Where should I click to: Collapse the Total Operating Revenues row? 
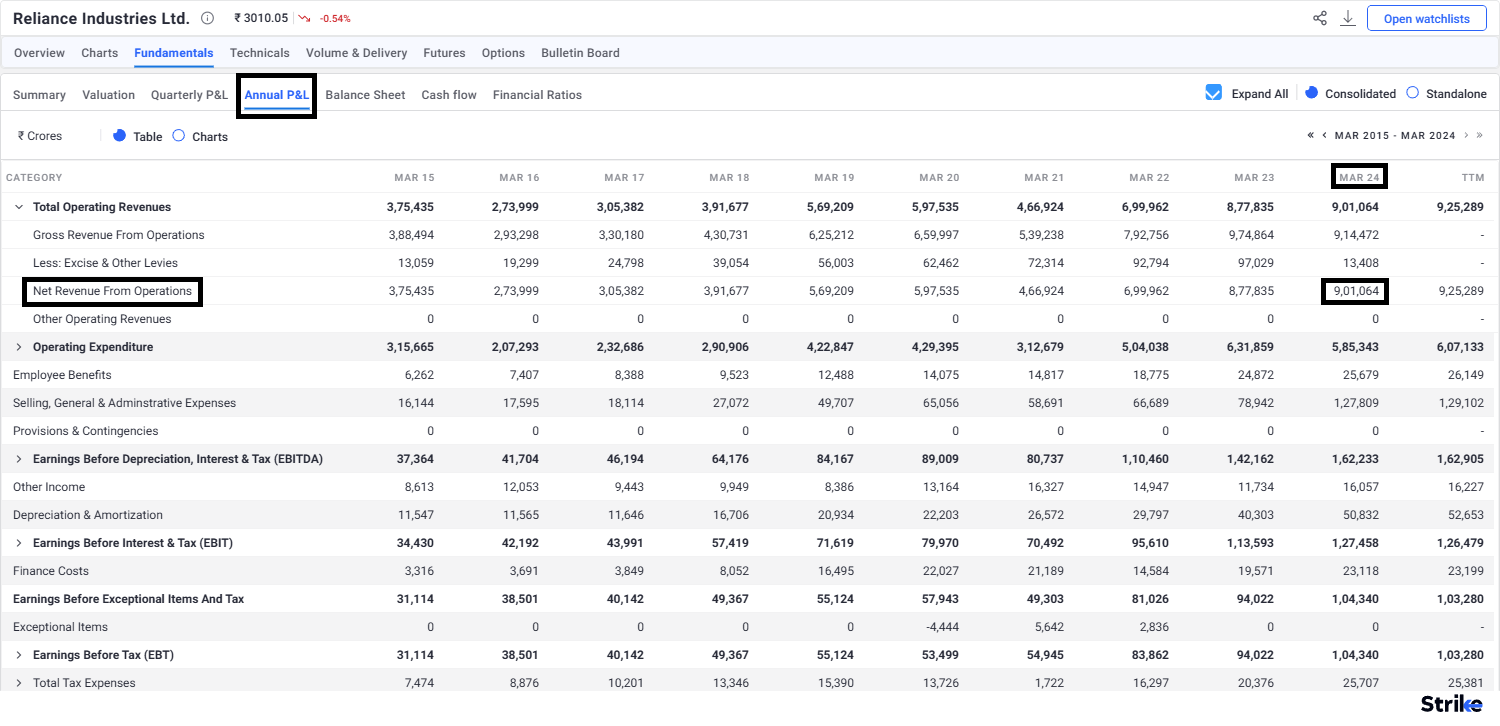(18, 207)
